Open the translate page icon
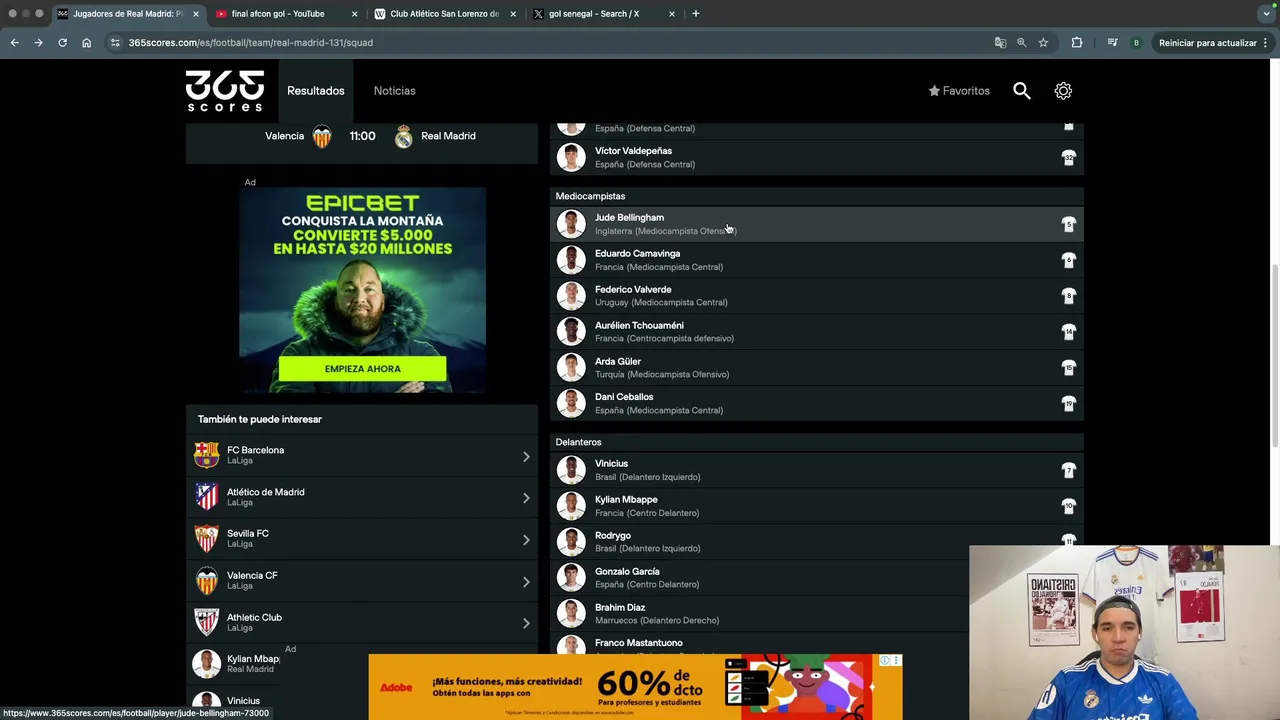Screen dimensions: 1280x720 point(1000,43)
